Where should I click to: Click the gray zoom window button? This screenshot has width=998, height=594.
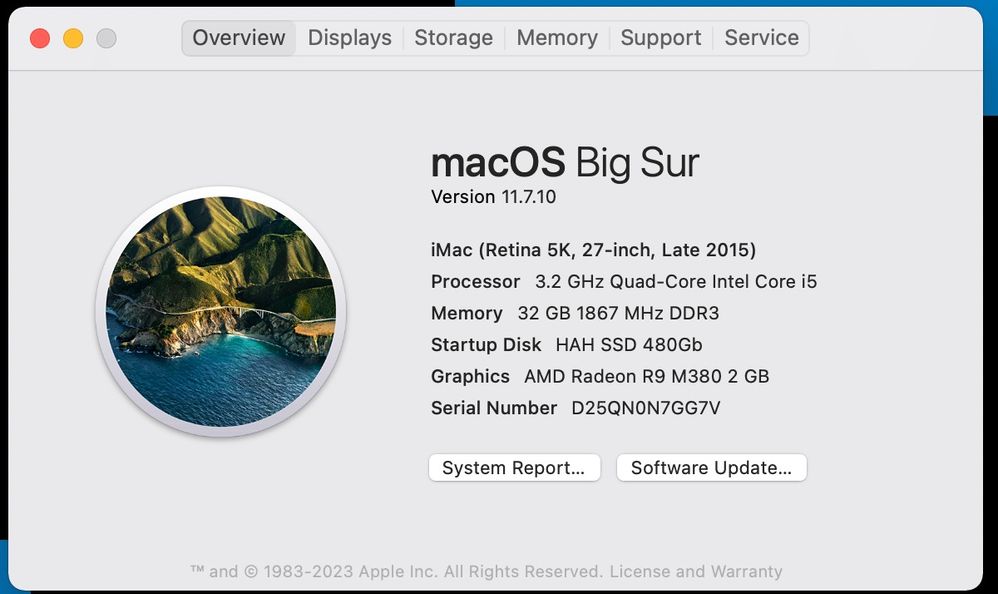(106, 38)
